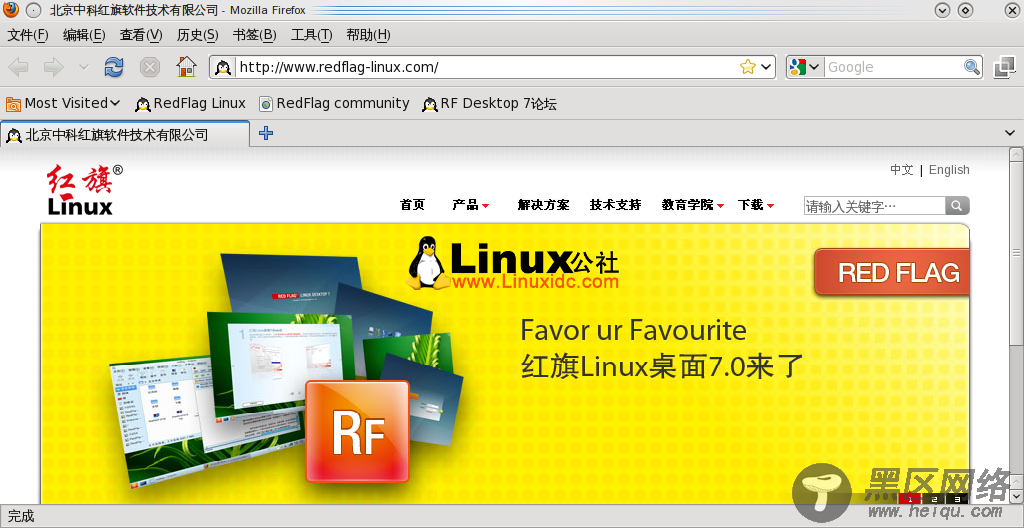Expand the 下载 navigation menu

click(x=756, y=205)
